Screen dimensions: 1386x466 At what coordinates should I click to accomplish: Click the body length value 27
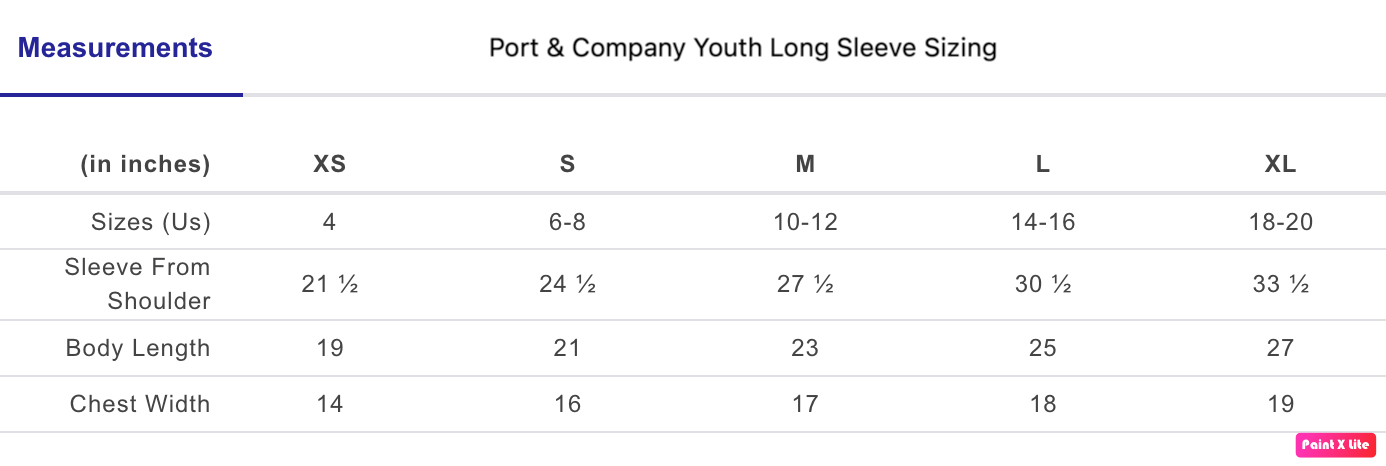(1280, 348)
